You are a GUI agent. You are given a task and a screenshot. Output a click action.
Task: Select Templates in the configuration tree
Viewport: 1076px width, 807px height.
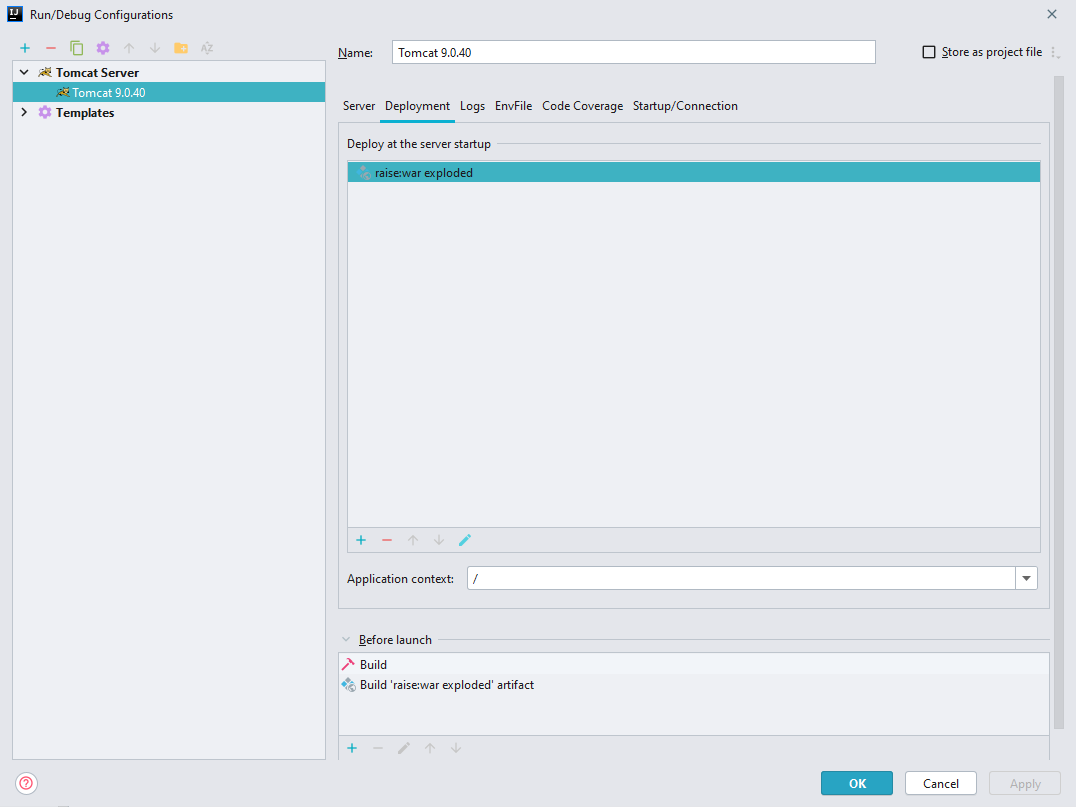pyautogui.click(x=169, y=112)
